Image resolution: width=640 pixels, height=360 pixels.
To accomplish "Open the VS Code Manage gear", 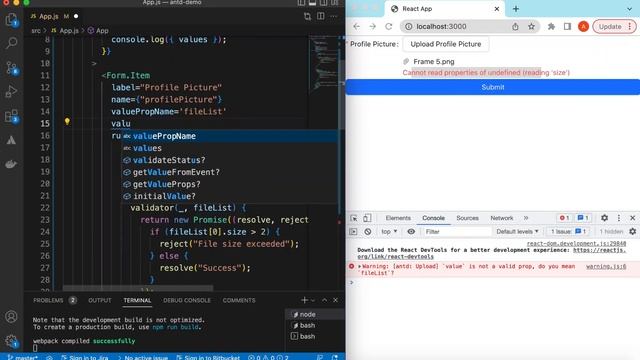I will [11, 341].
